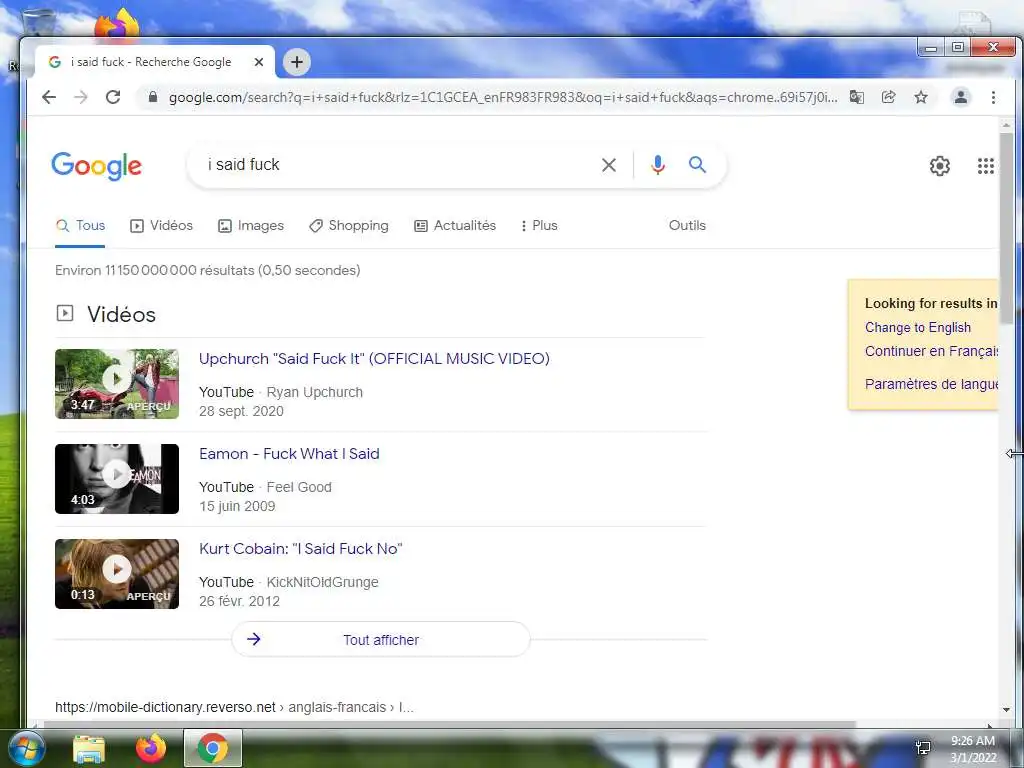Click the 'Feel Good' channel name
The image size is (1024, 768).
[299, 487]
